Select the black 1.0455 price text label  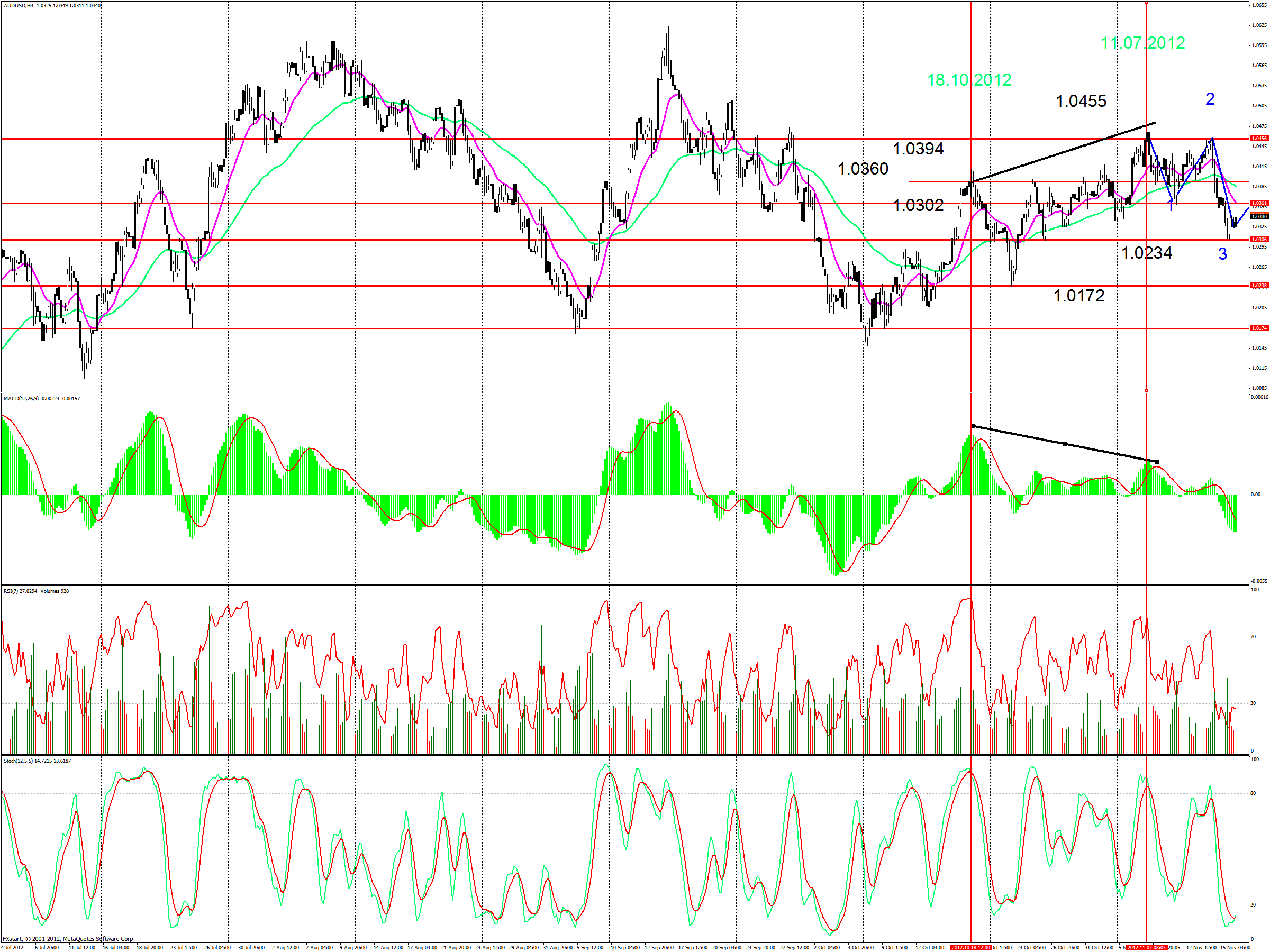(x=1081, y=101)
